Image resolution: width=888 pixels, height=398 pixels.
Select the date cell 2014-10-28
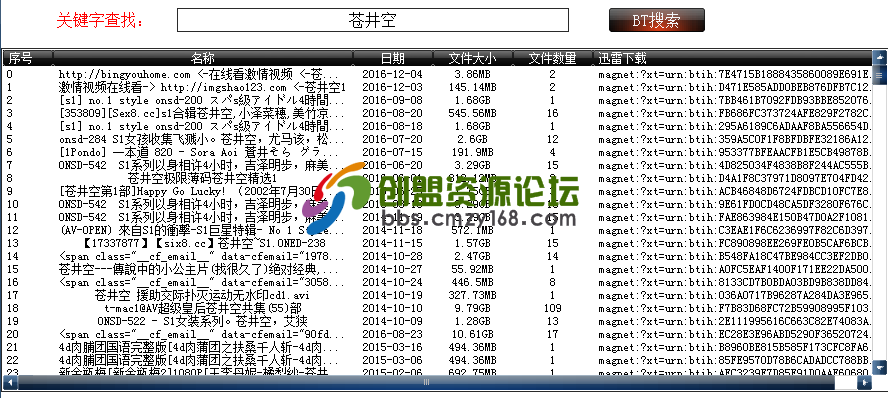pos(392,256)
